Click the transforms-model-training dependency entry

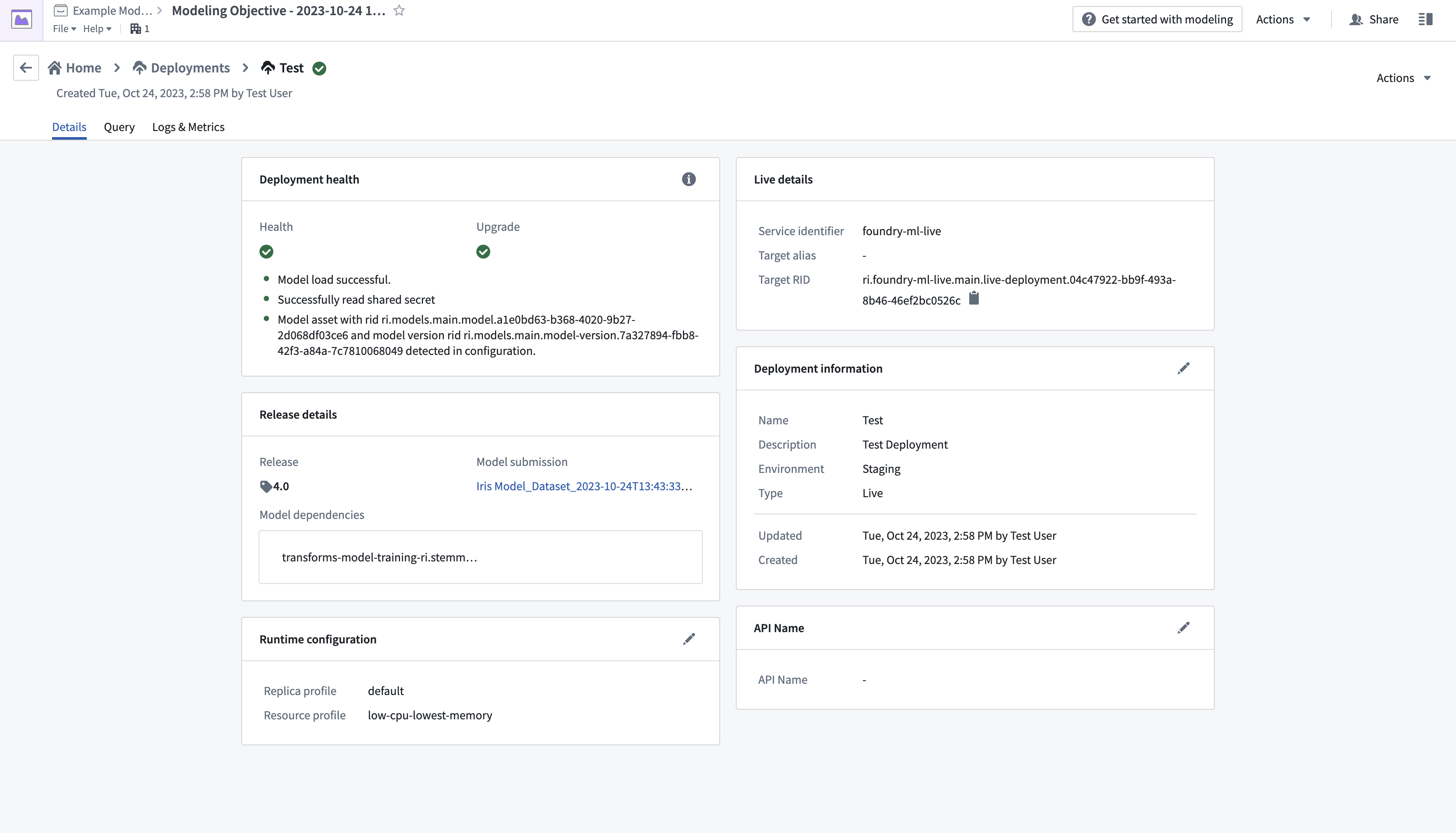click(x=379, y=557)
